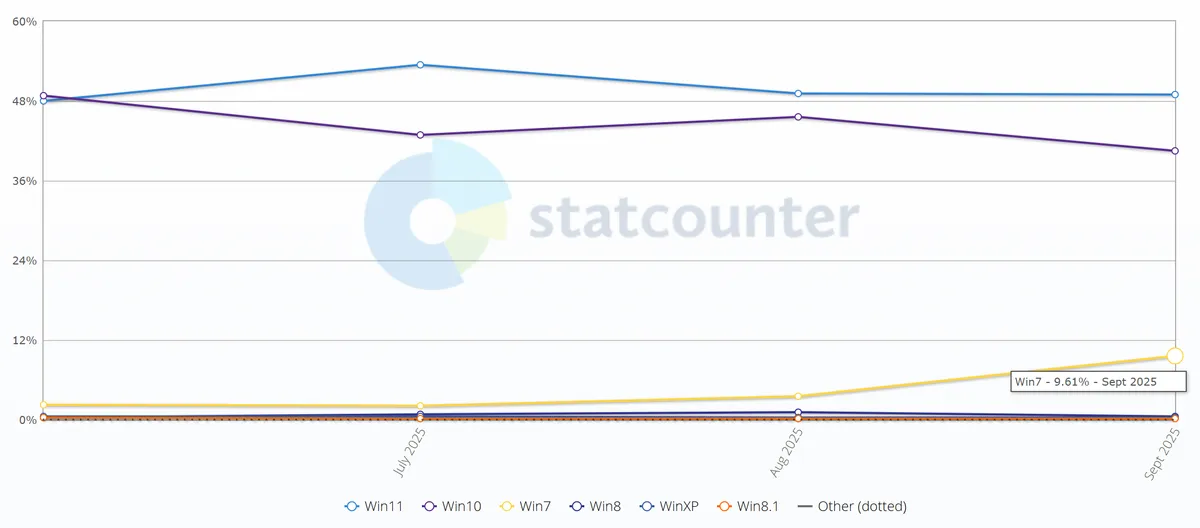Screen dimensions: 1200x528
Task: Click the Win10 Sept 2025 data point
Action: click(x=1174, y=151)
